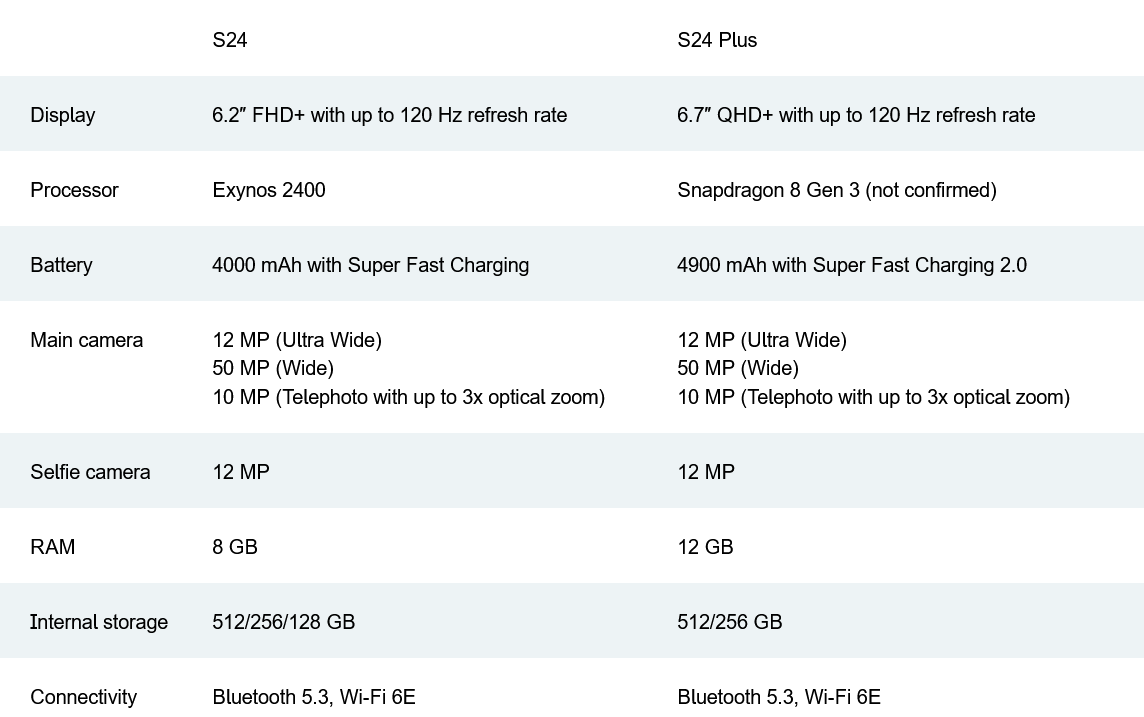Select the Battery row label
Image resolution: width=1144 pixels, height=717 pixels.
[x=61, y=265]
